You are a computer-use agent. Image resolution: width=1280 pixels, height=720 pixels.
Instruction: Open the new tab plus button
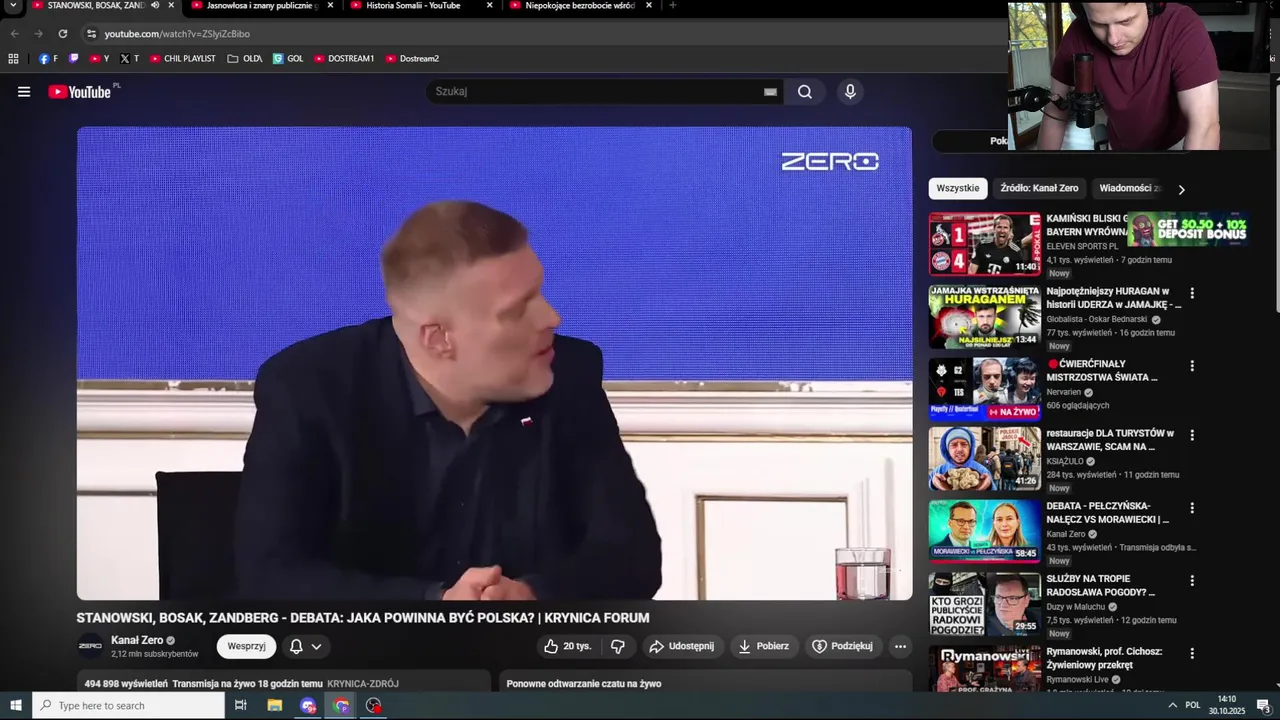[672, 6]
